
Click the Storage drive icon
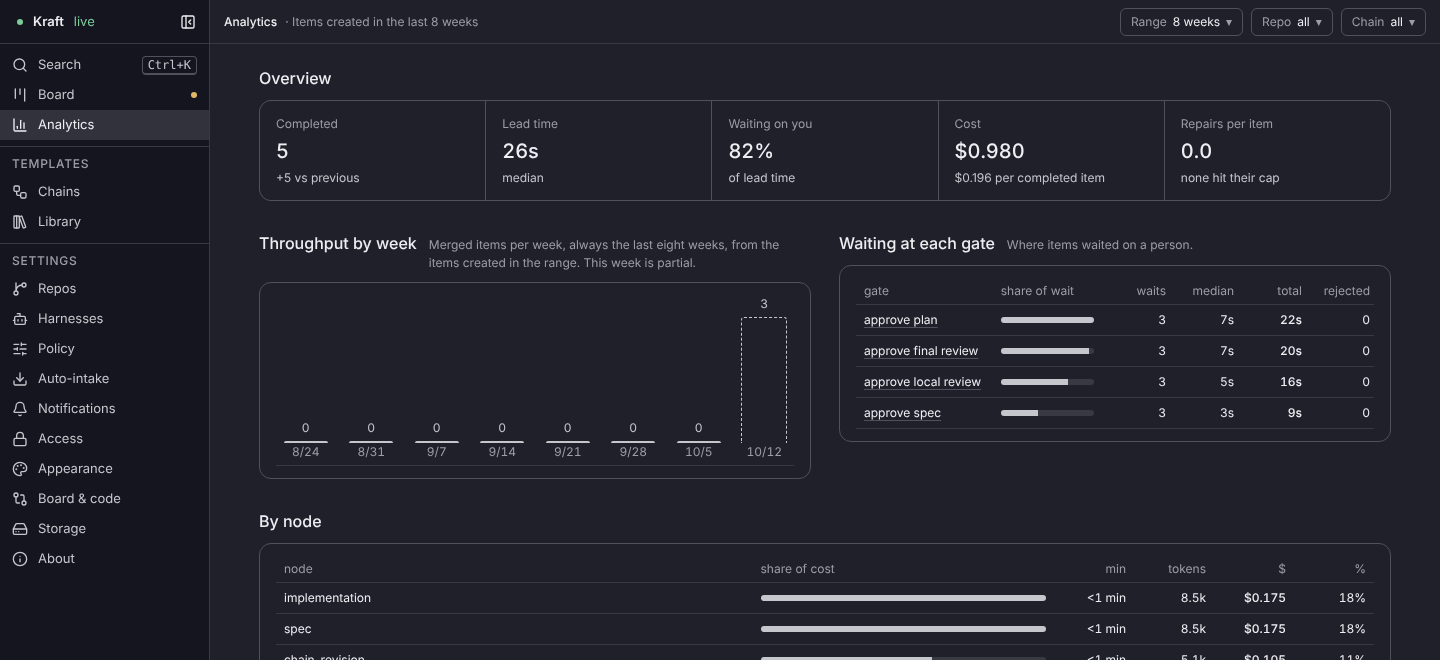(20, 529)
